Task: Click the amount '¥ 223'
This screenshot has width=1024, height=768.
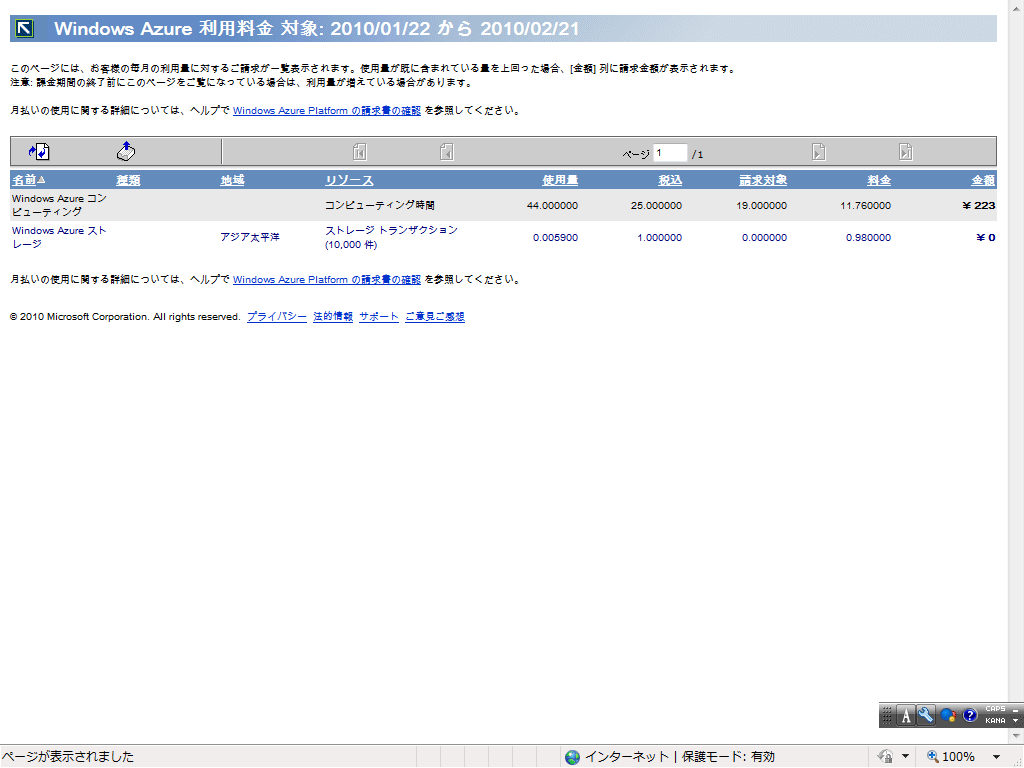Action: click(979, 206)
